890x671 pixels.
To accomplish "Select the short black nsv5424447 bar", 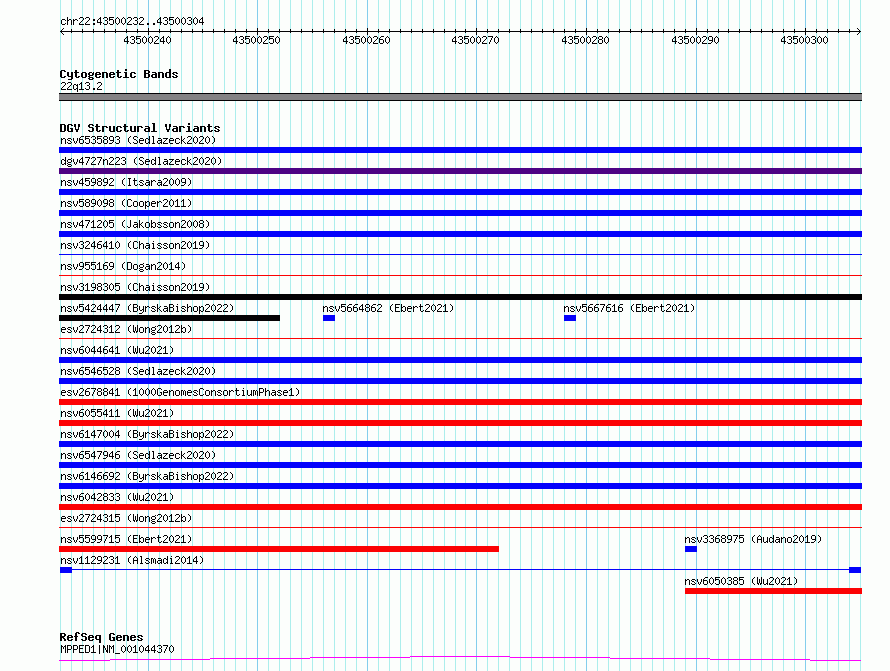I will point(169,318).
